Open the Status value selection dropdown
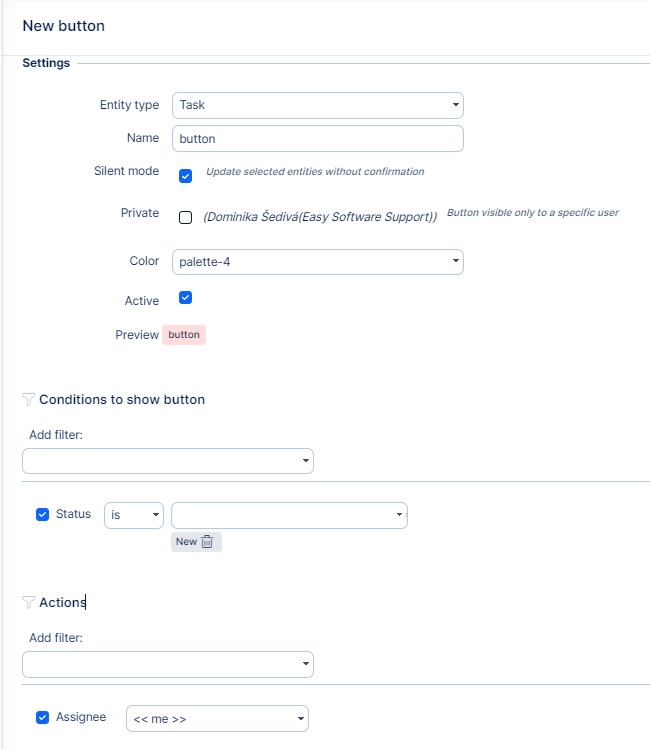The height and width of the screenshot is (749, 650). click(x=289, y=515)
